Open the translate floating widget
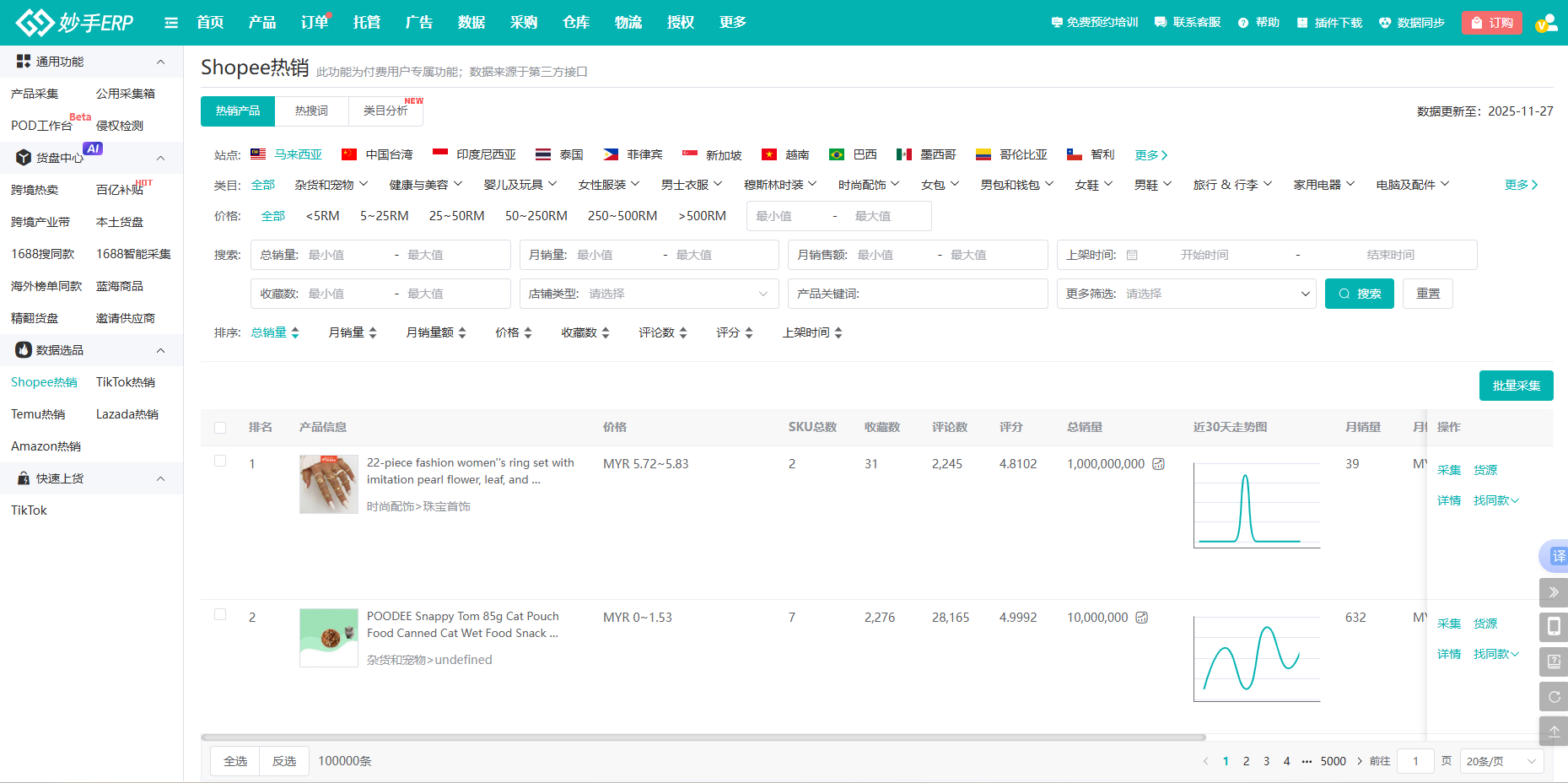 pyautogui.click(x=1556, y=556)
